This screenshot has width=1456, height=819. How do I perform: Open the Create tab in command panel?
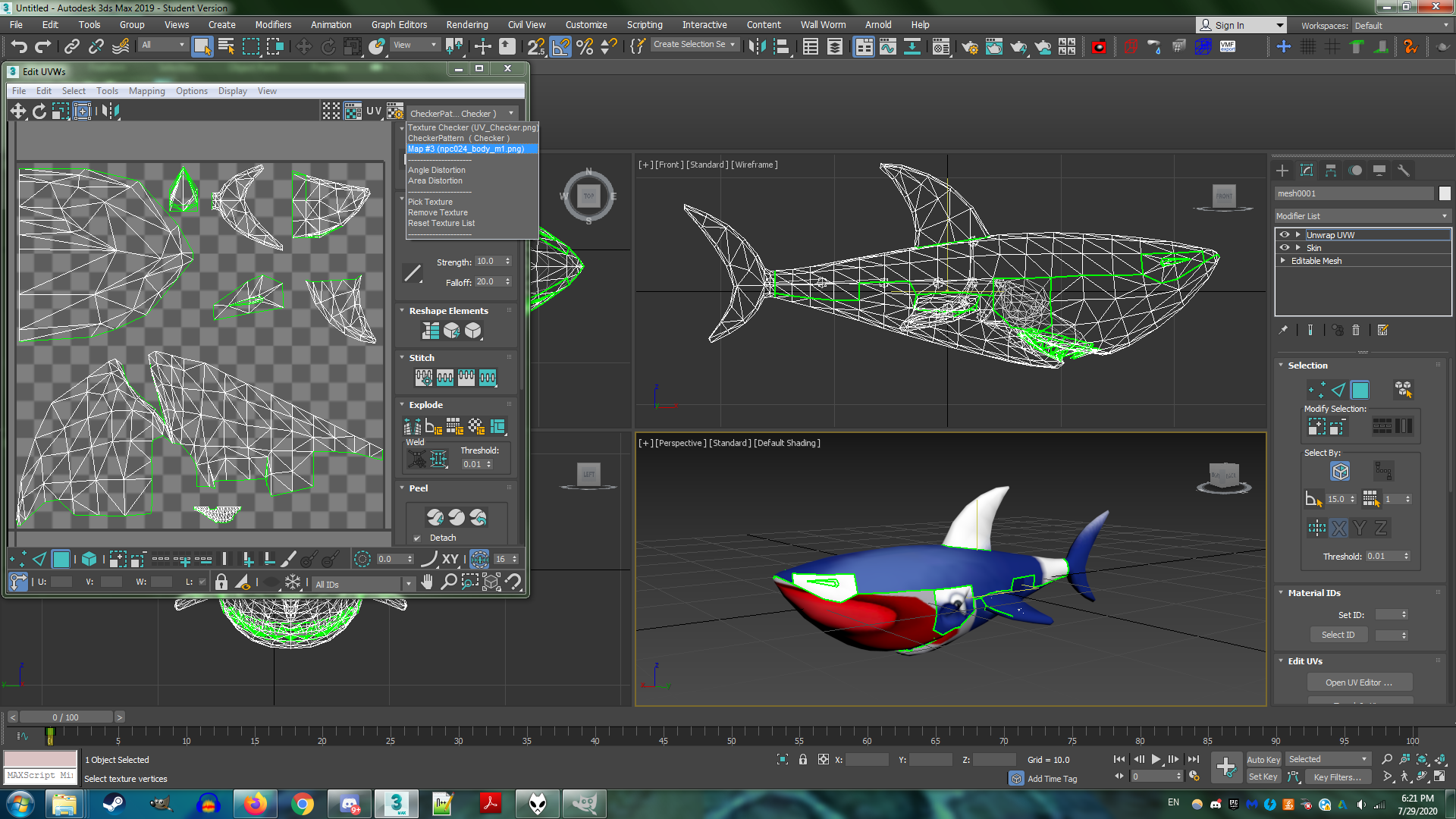click(1282, 171)
